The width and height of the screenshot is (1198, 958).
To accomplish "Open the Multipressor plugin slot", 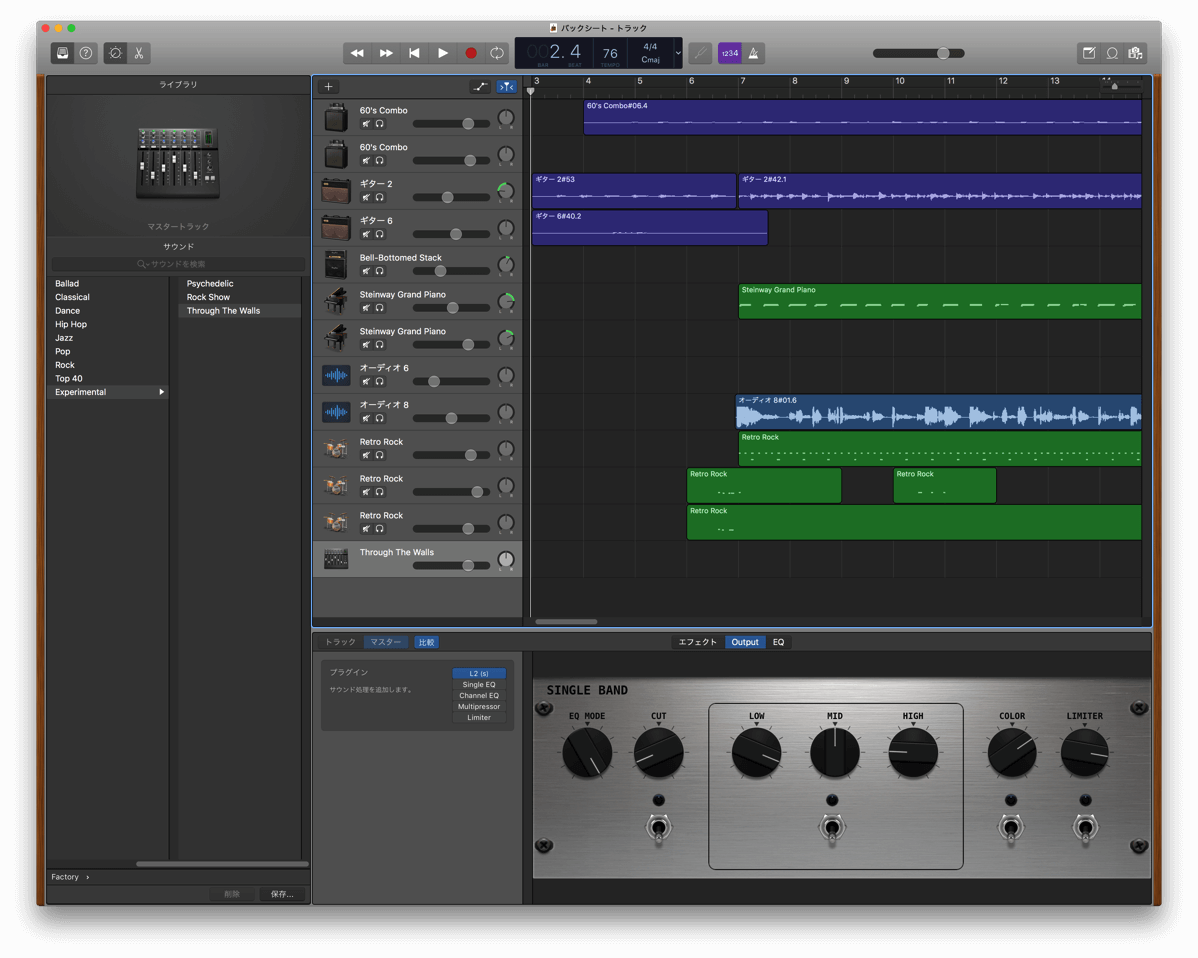I will tap(479, 707).
